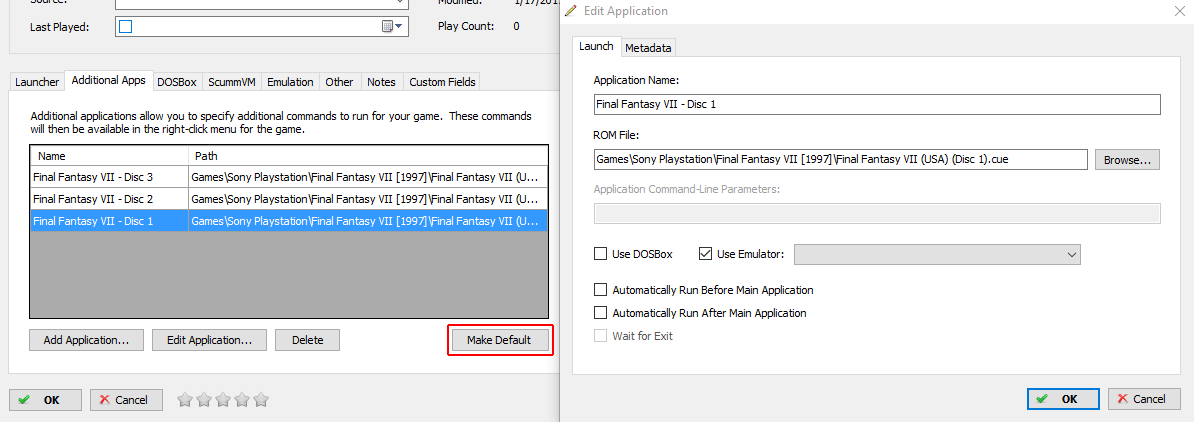Open the DOSBox tab
The width and height of the screenshot is (1194, 422).
click(x=177, y=82)
